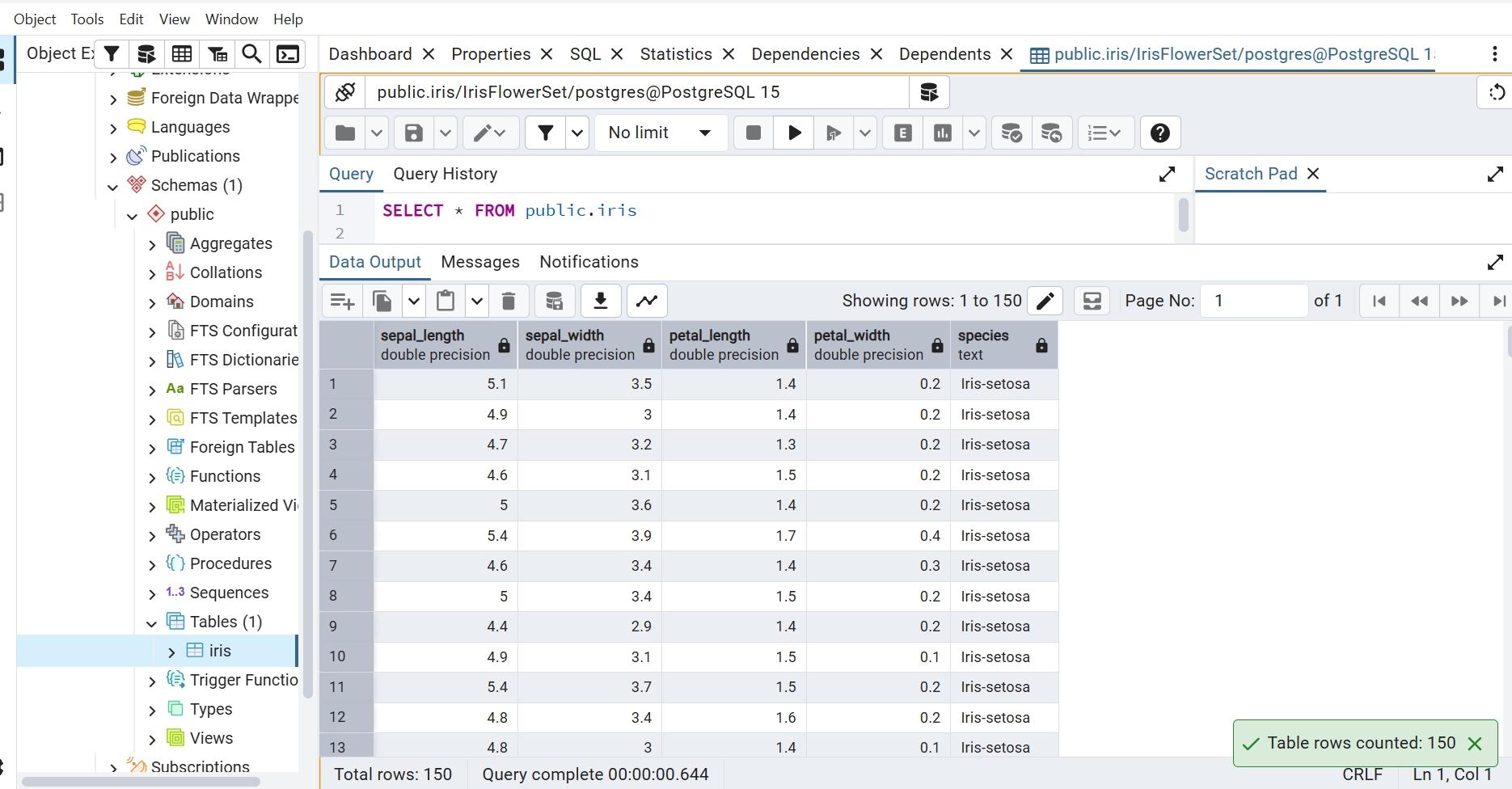
Task: Go to next page button
Action: pyautogui.click(x=1459, y=301)
